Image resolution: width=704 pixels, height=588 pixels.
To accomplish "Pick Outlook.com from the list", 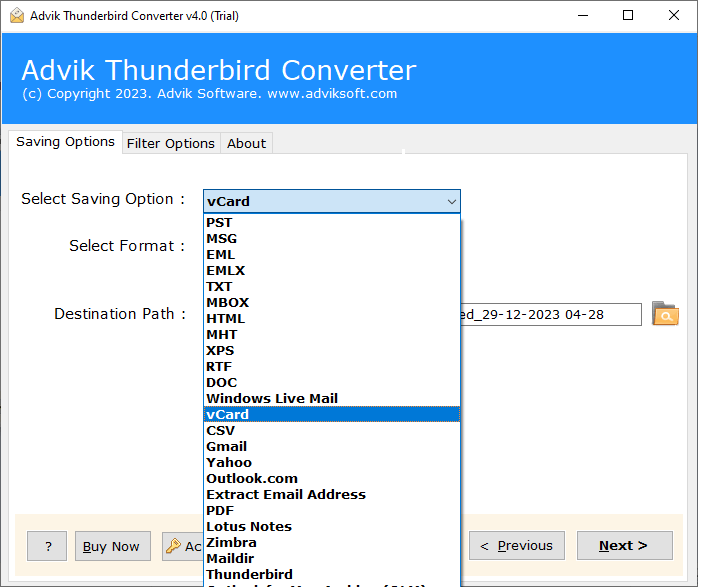I will (x=332, y=479).
